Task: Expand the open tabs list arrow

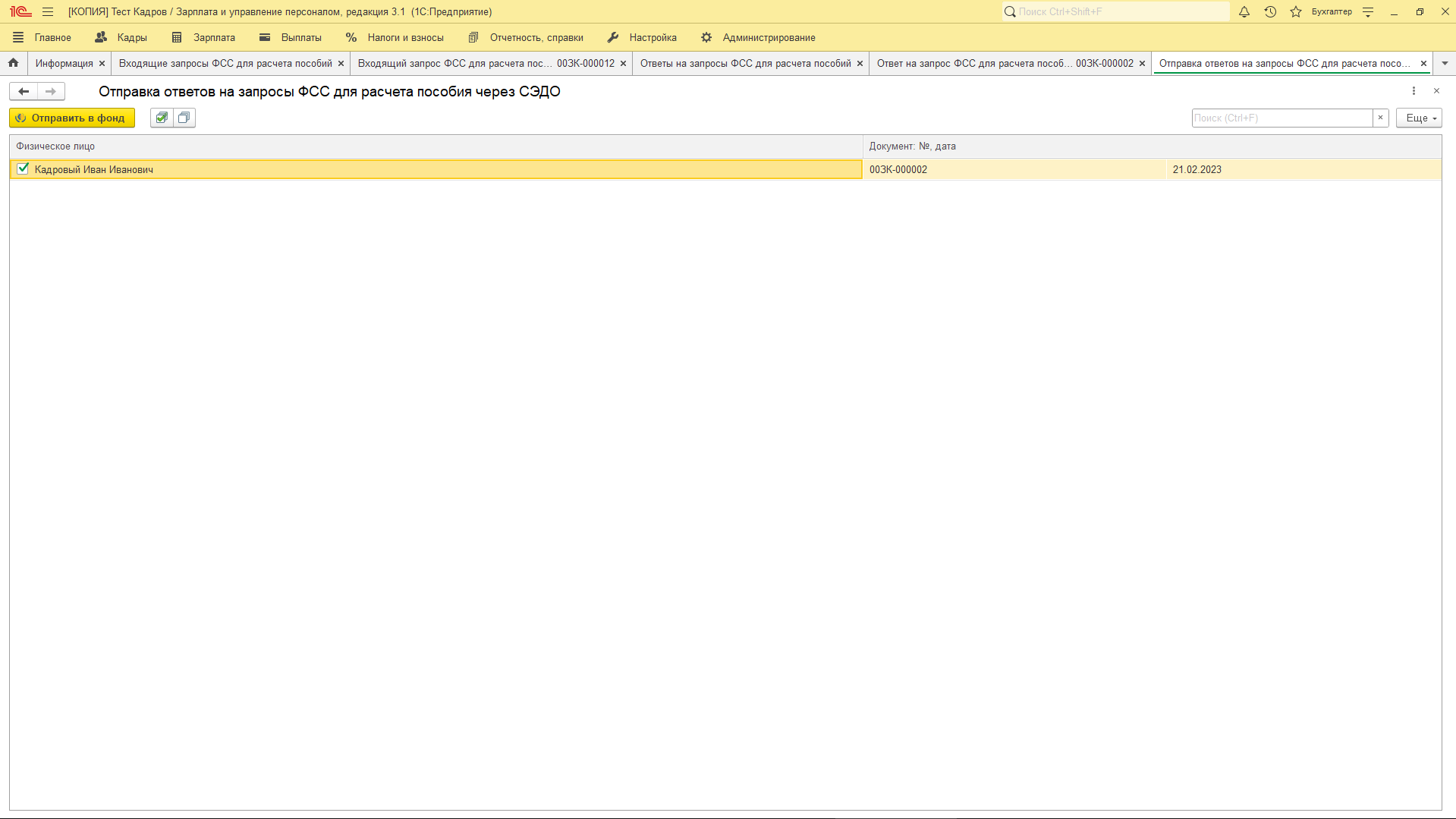Action: pyautogui.click(x=1445, y=64)
